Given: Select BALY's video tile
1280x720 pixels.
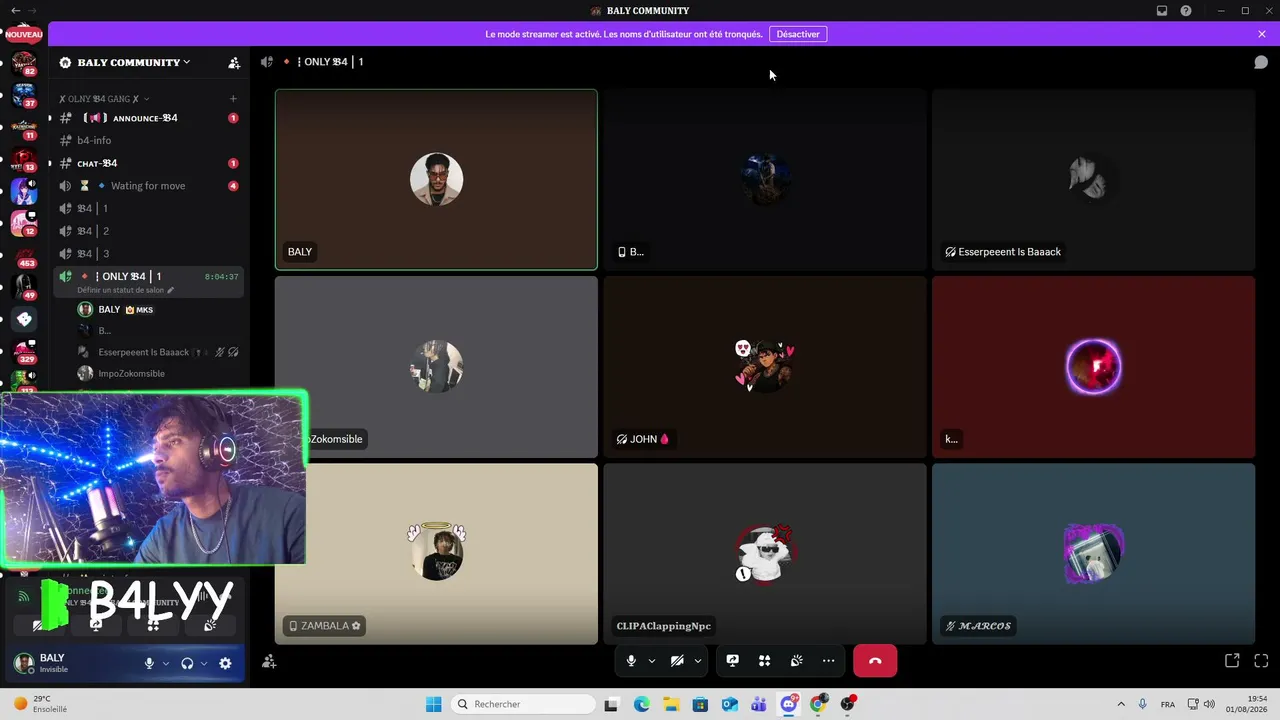Looking at the screenshot, I should (x=436, y=180).
